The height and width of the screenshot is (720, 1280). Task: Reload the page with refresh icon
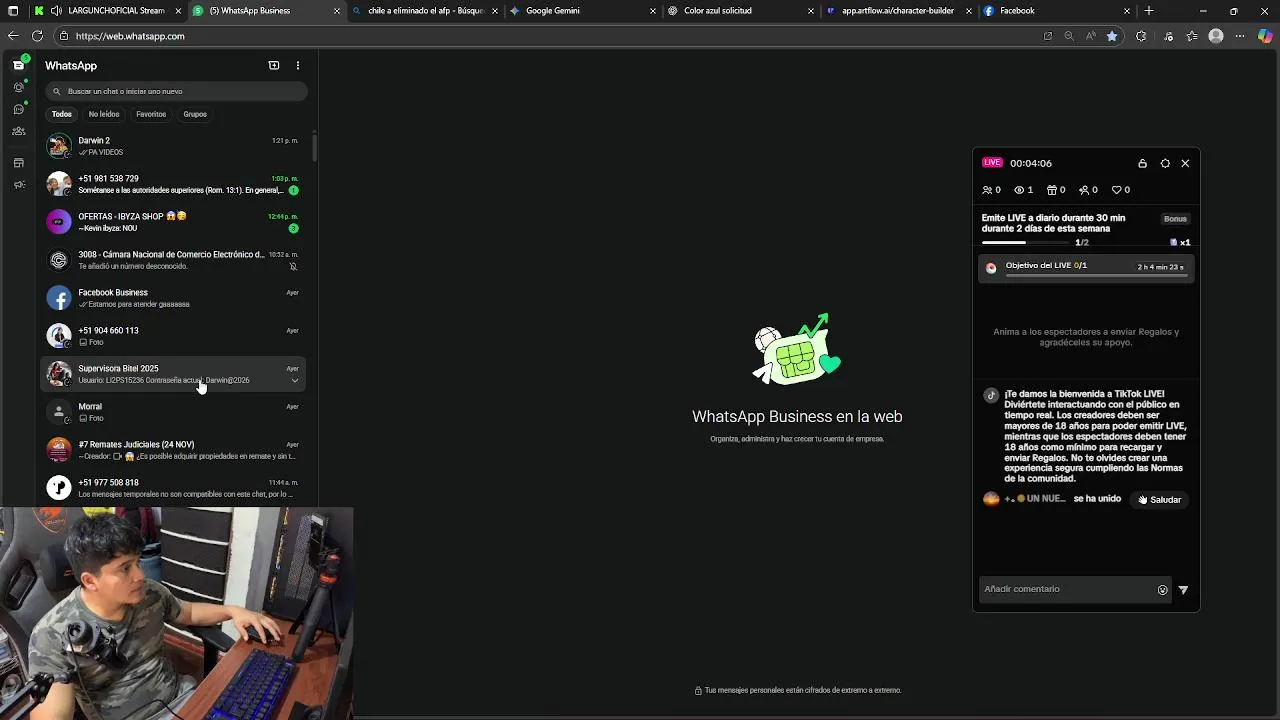pyautogui.click(x=37, y=36)
